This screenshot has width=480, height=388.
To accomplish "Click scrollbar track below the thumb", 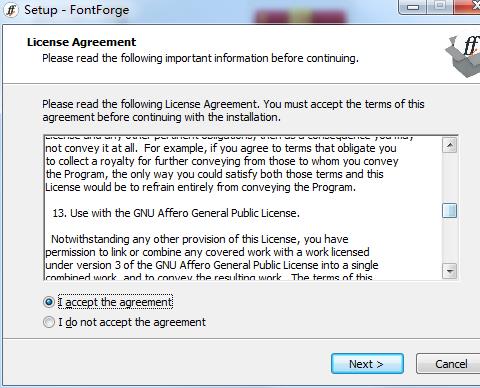I will (450, 241).
